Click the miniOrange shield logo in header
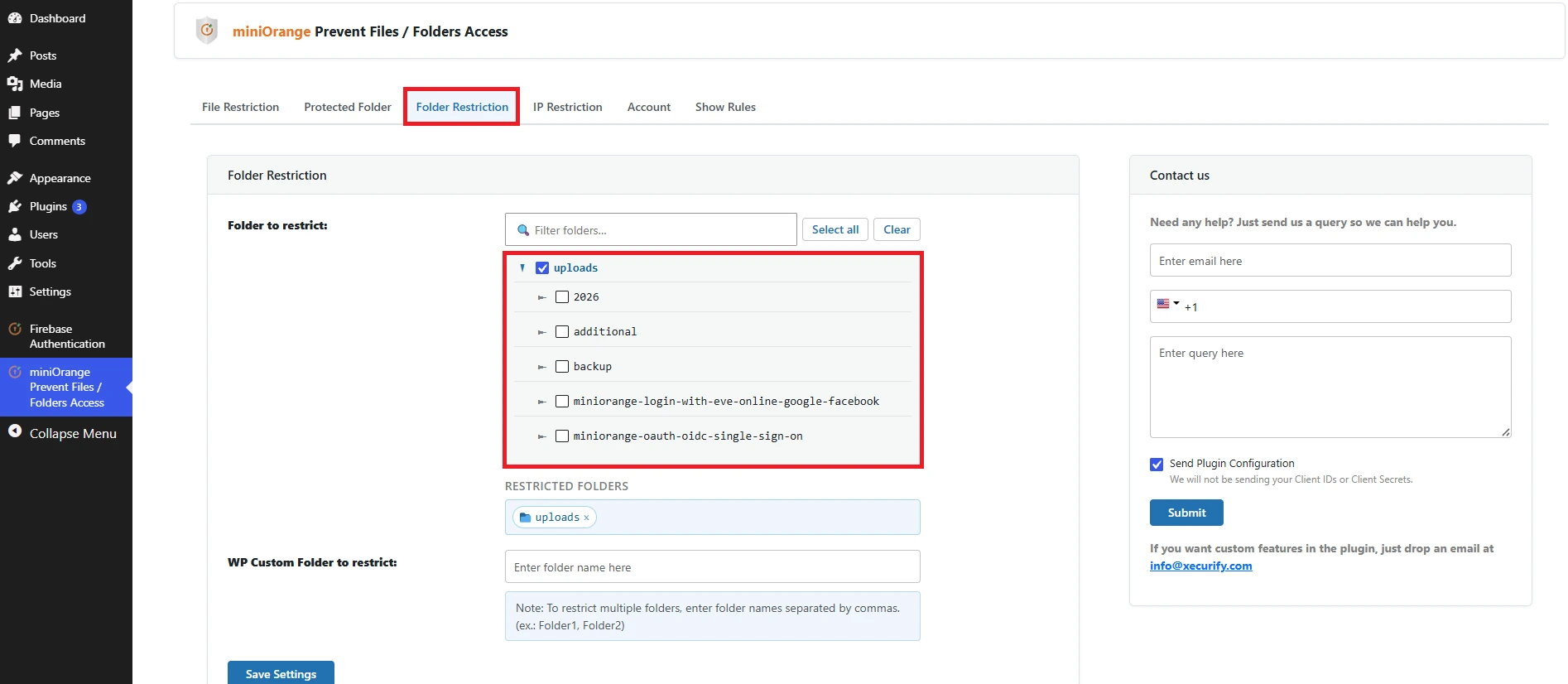This screenshot has height=684, width=1568. click(207, 31)
